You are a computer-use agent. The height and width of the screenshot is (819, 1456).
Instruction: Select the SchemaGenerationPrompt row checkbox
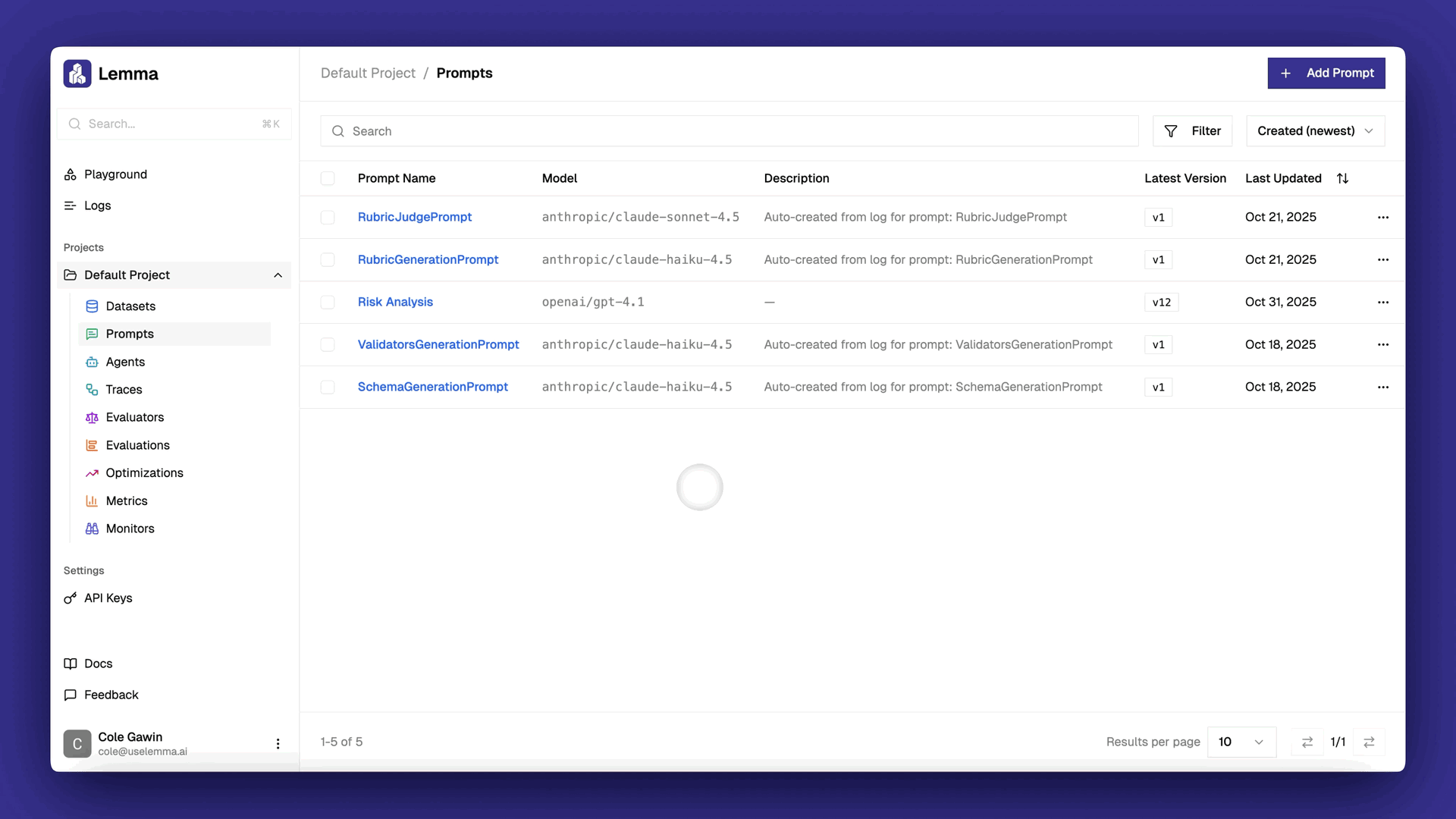pos(328,388)
